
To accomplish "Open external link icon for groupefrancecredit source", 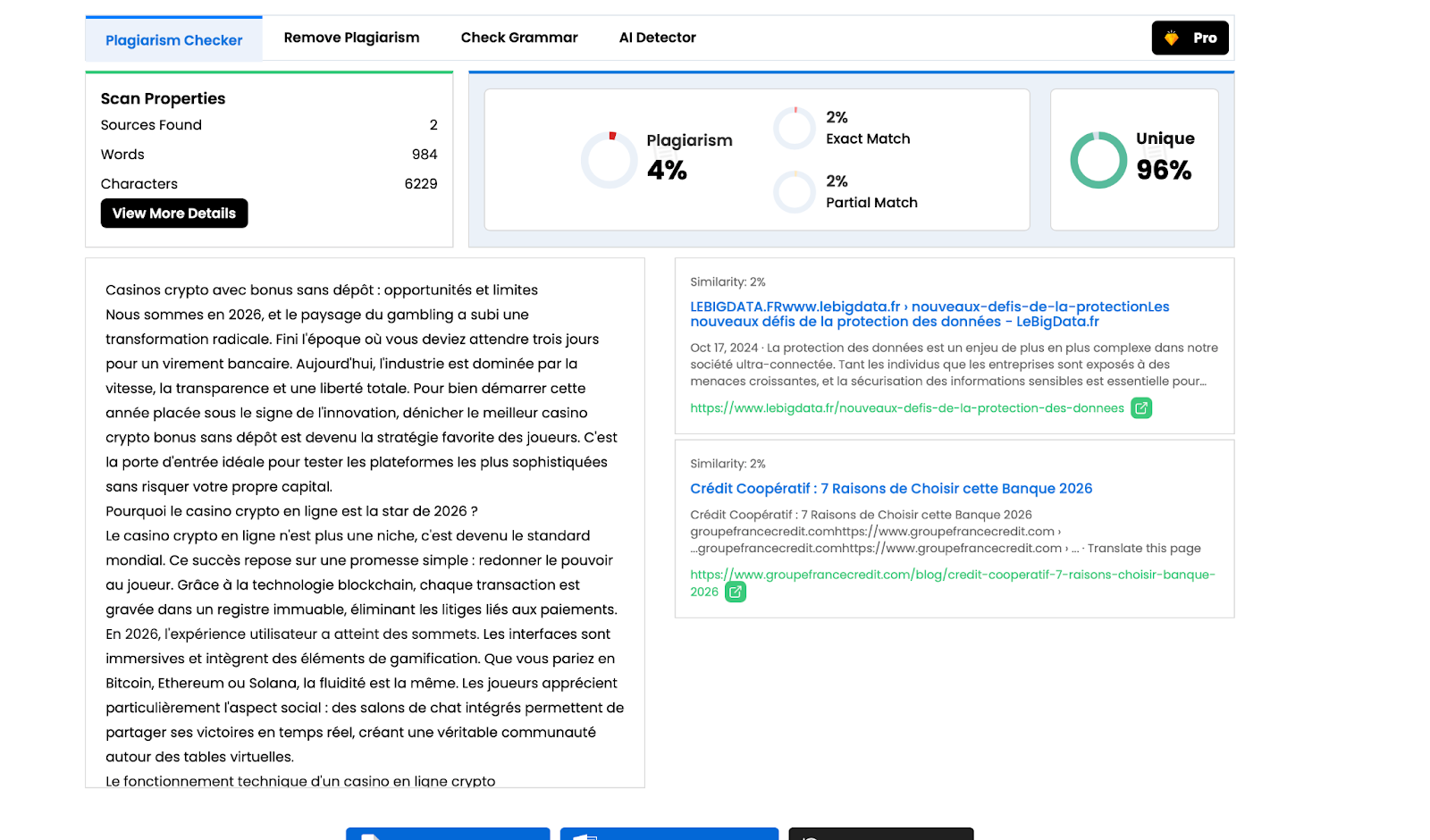I will click(735, 592).
